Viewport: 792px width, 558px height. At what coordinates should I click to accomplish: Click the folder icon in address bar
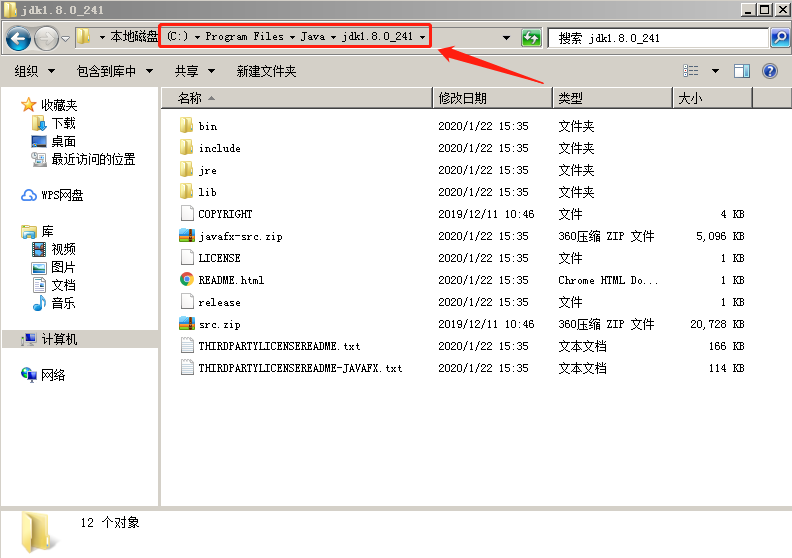point(84,36)
